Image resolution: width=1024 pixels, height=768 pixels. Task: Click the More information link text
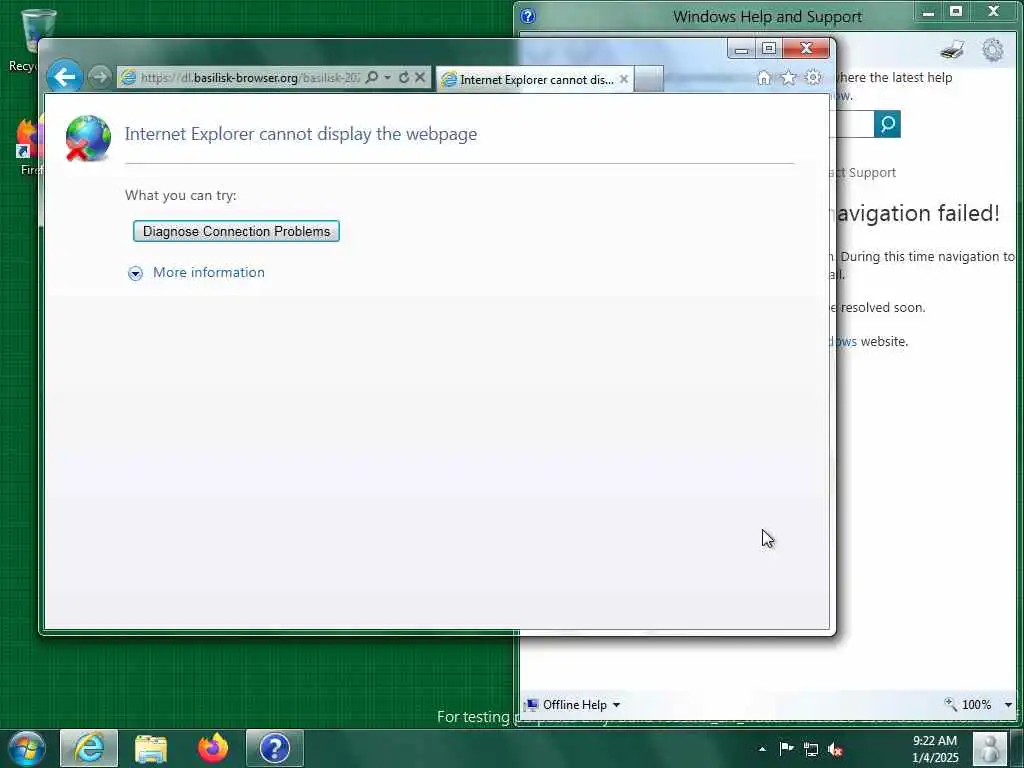click(x=209, y=272)
